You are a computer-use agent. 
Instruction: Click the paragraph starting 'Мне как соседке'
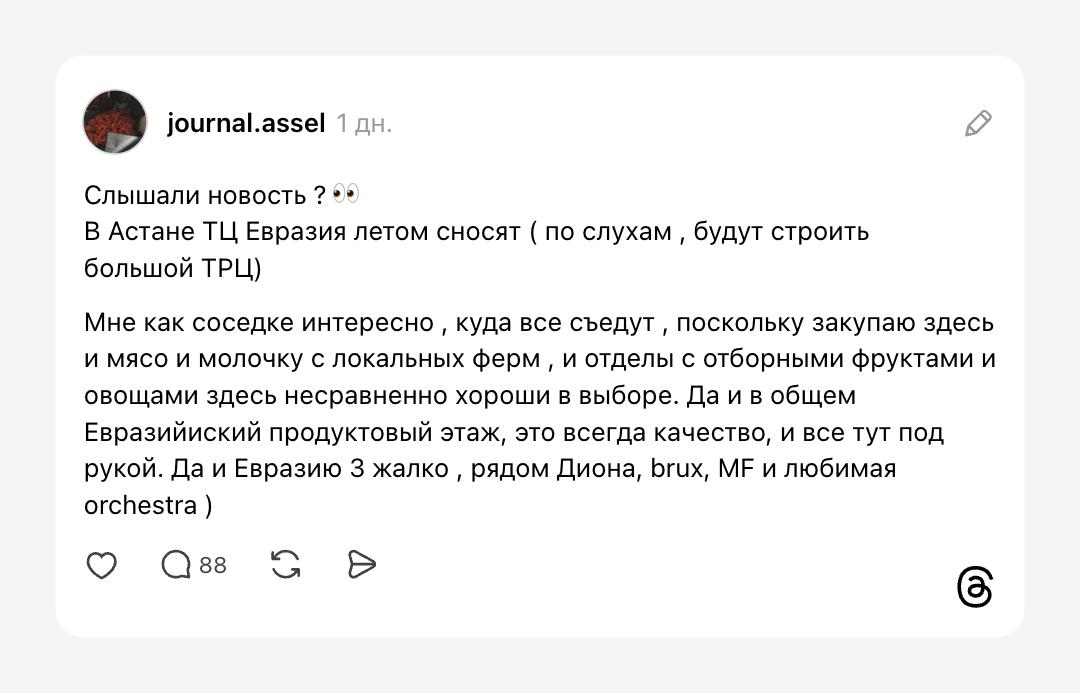point(258,324)
